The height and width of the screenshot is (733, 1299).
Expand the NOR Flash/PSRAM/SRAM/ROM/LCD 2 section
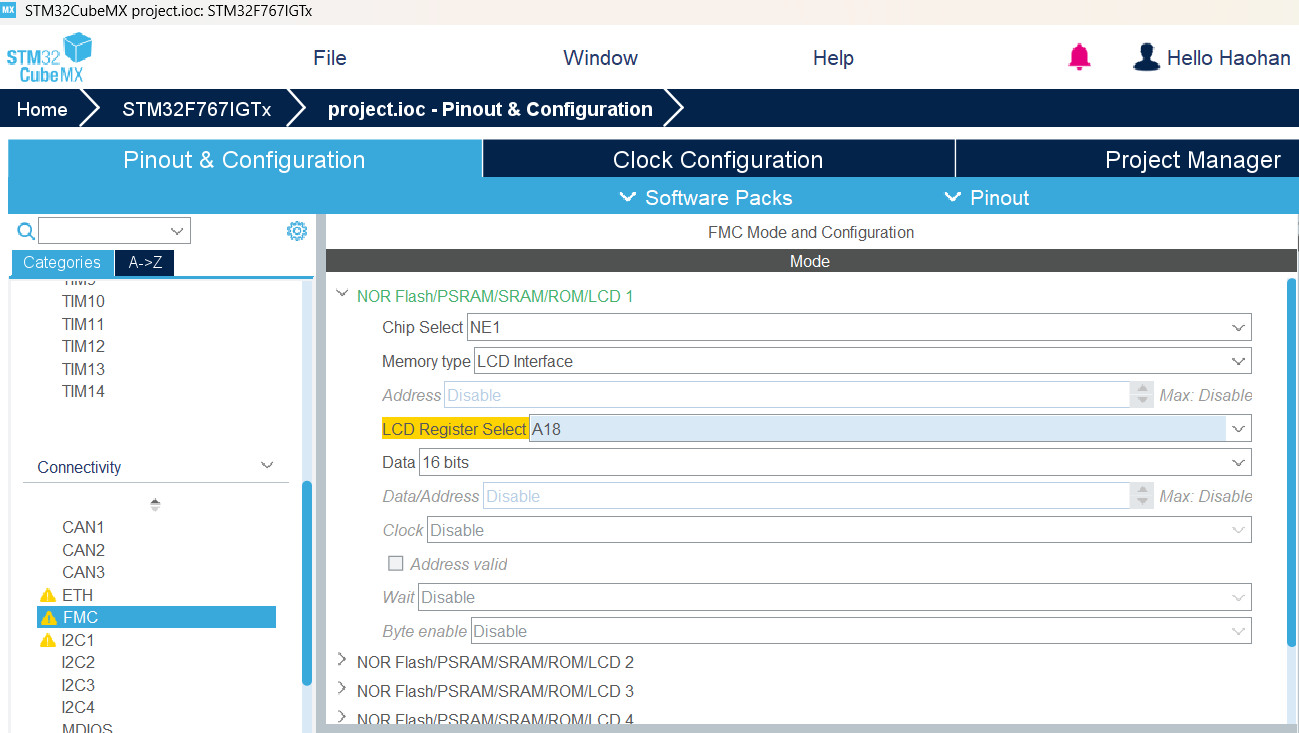click(342, 661)
